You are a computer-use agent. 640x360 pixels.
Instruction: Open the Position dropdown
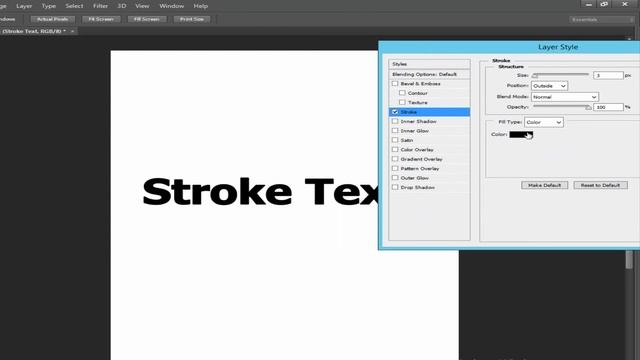click(x=549, y=86)
